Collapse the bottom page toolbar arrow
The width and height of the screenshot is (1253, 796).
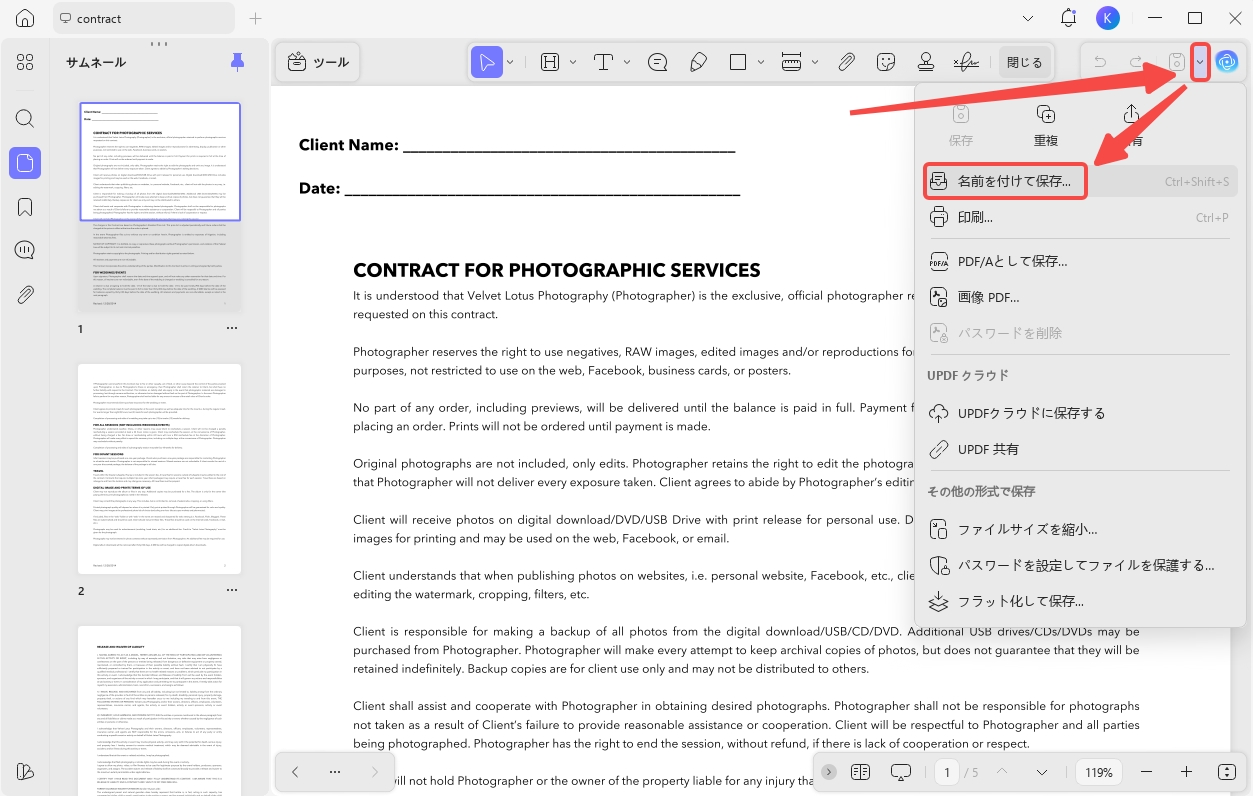[x=829, y=772]
